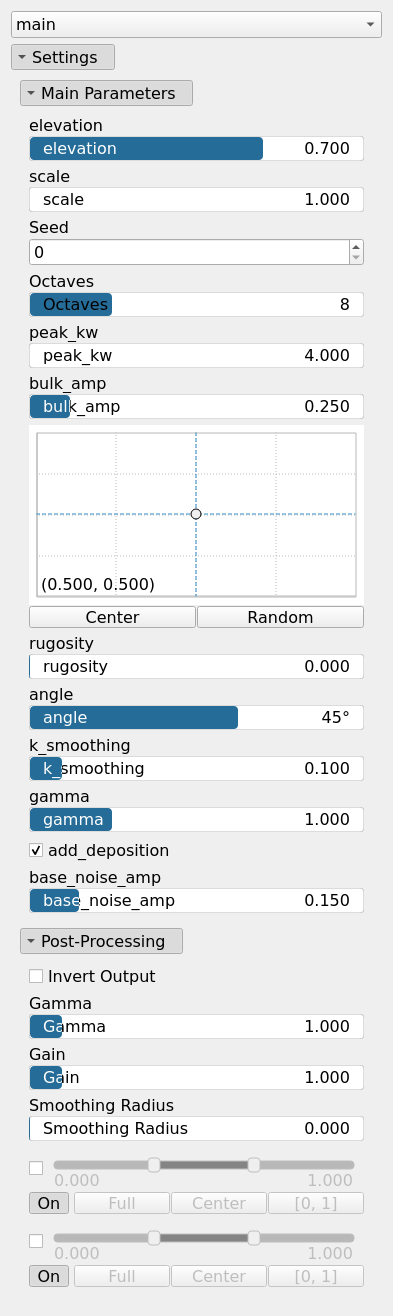Toggle the first On button
Image resolution: width=393 pixels, height=1316 pixels.
49,1203
